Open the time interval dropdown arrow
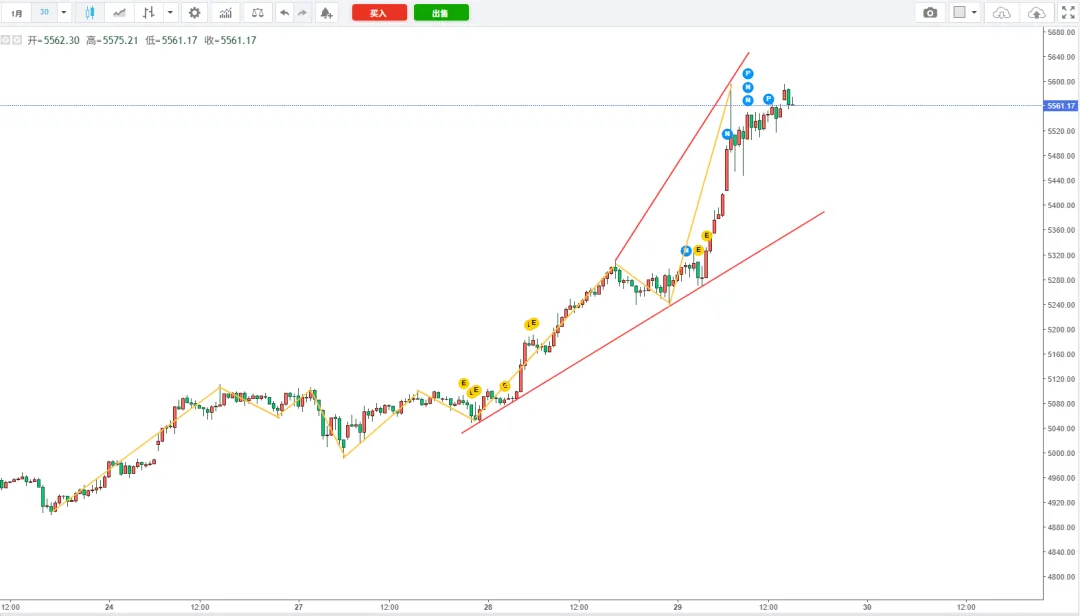Image resolution: width=1080 pixels, height=616 pixels. (63, 12)
